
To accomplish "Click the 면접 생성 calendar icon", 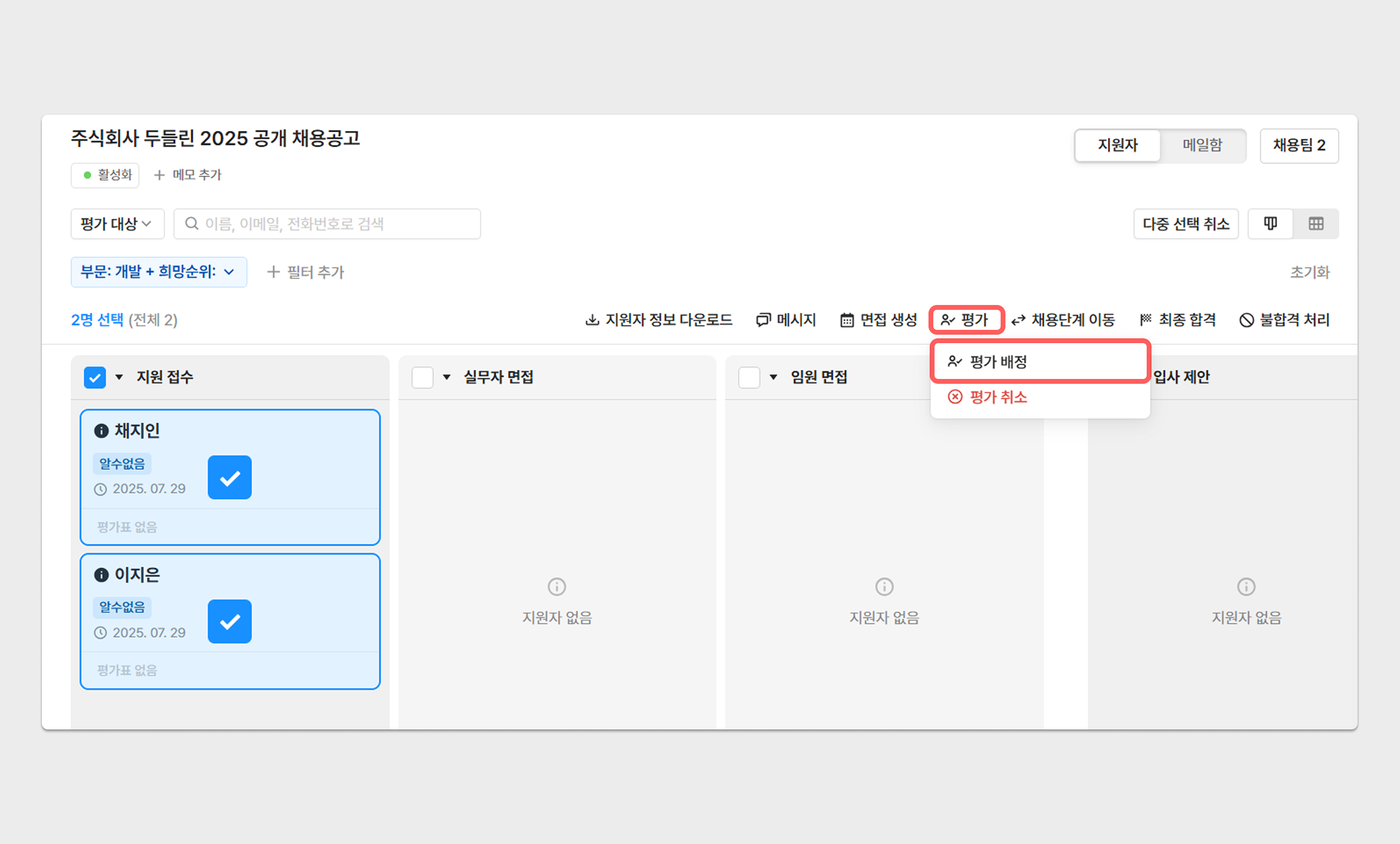I will [x=847, y=320].
